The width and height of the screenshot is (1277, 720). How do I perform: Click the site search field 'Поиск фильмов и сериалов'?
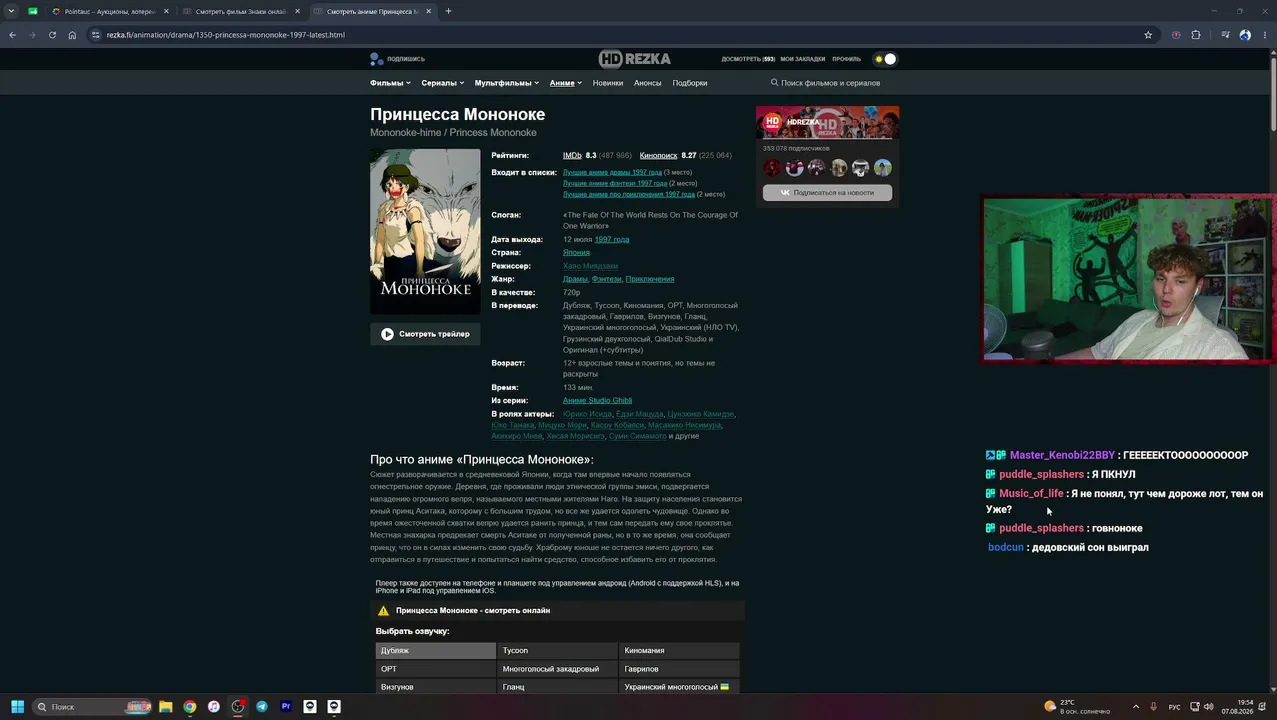(830, 83)
